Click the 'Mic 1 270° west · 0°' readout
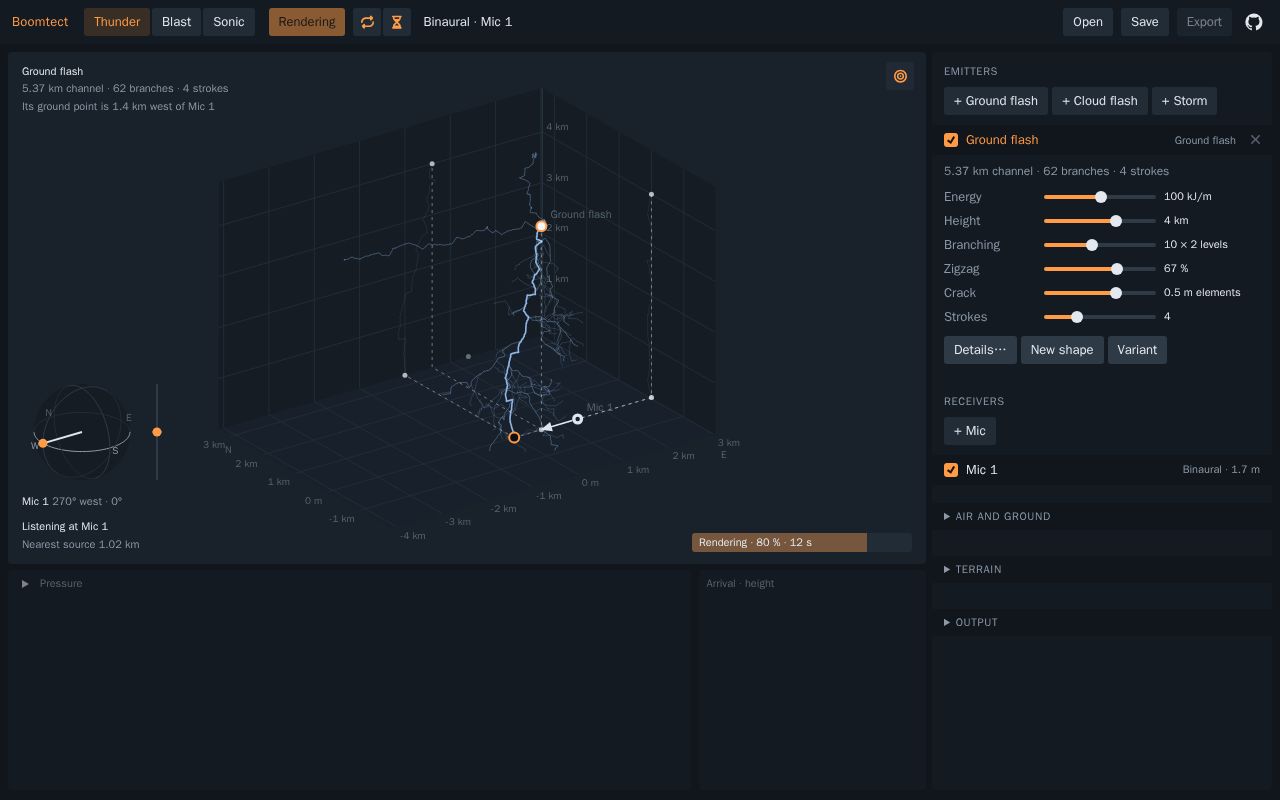This screenshot has width=1280, height=800. pyautogui.click(x=72, y=502)
